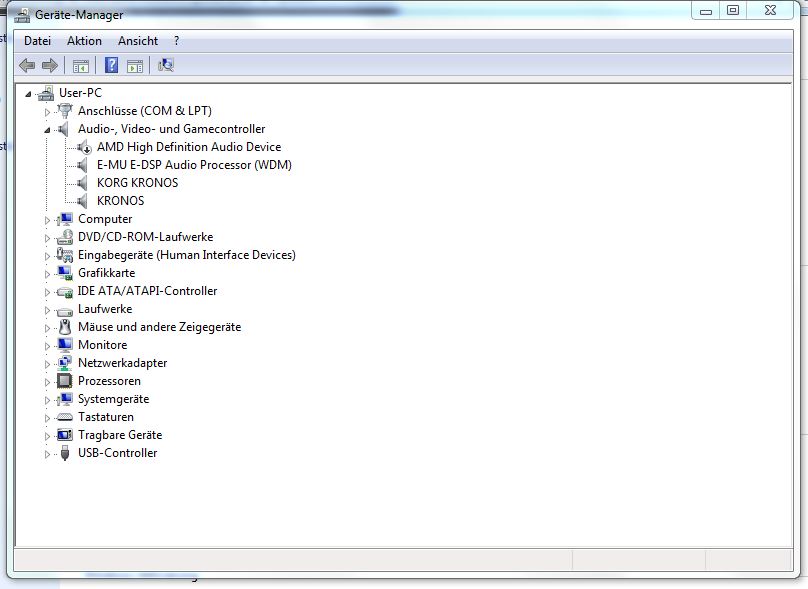Select the KORG KRONOS device

point(137,183)
